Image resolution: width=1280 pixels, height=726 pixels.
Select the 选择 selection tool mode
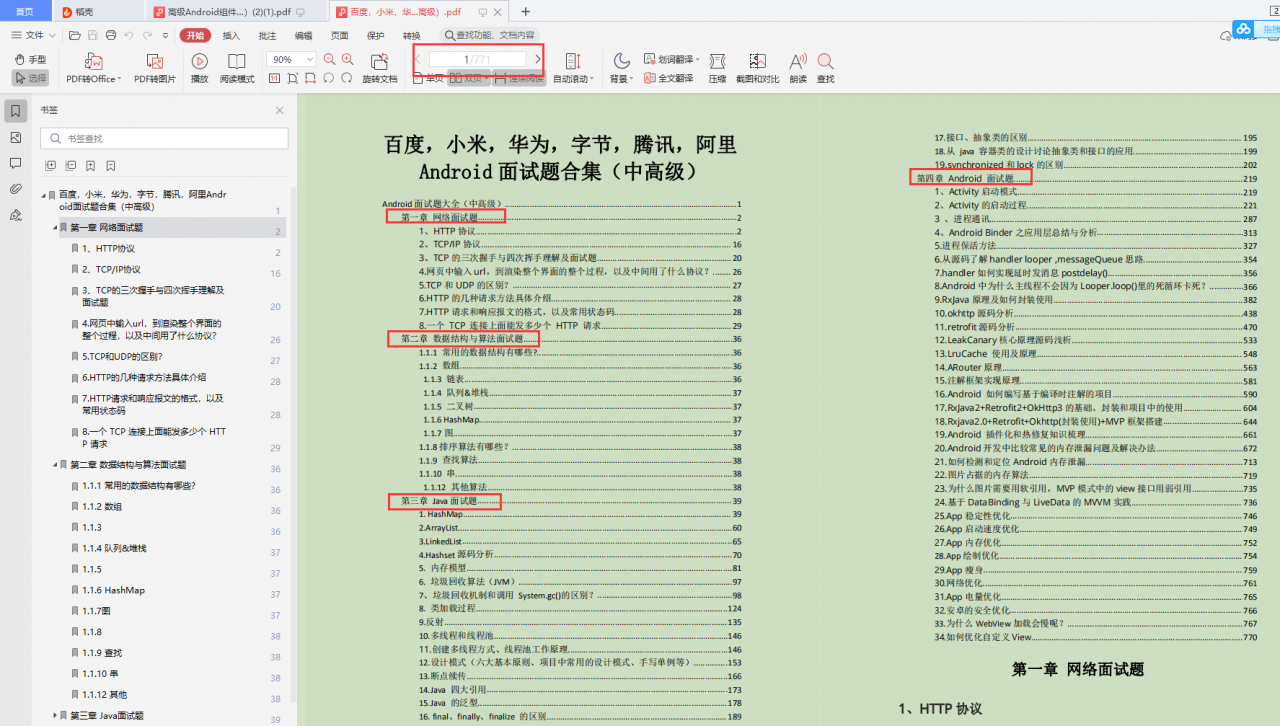coord(30,78)
